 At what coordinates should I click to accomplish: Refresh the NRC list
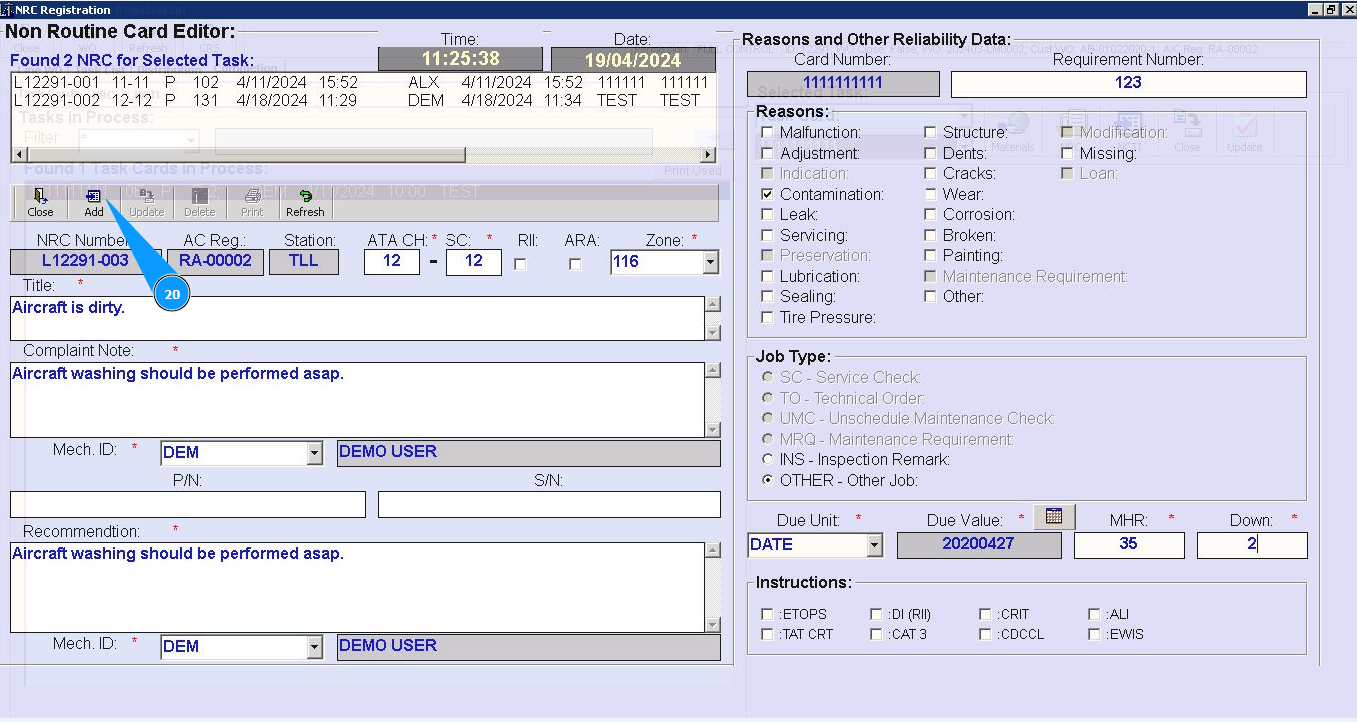305,203
